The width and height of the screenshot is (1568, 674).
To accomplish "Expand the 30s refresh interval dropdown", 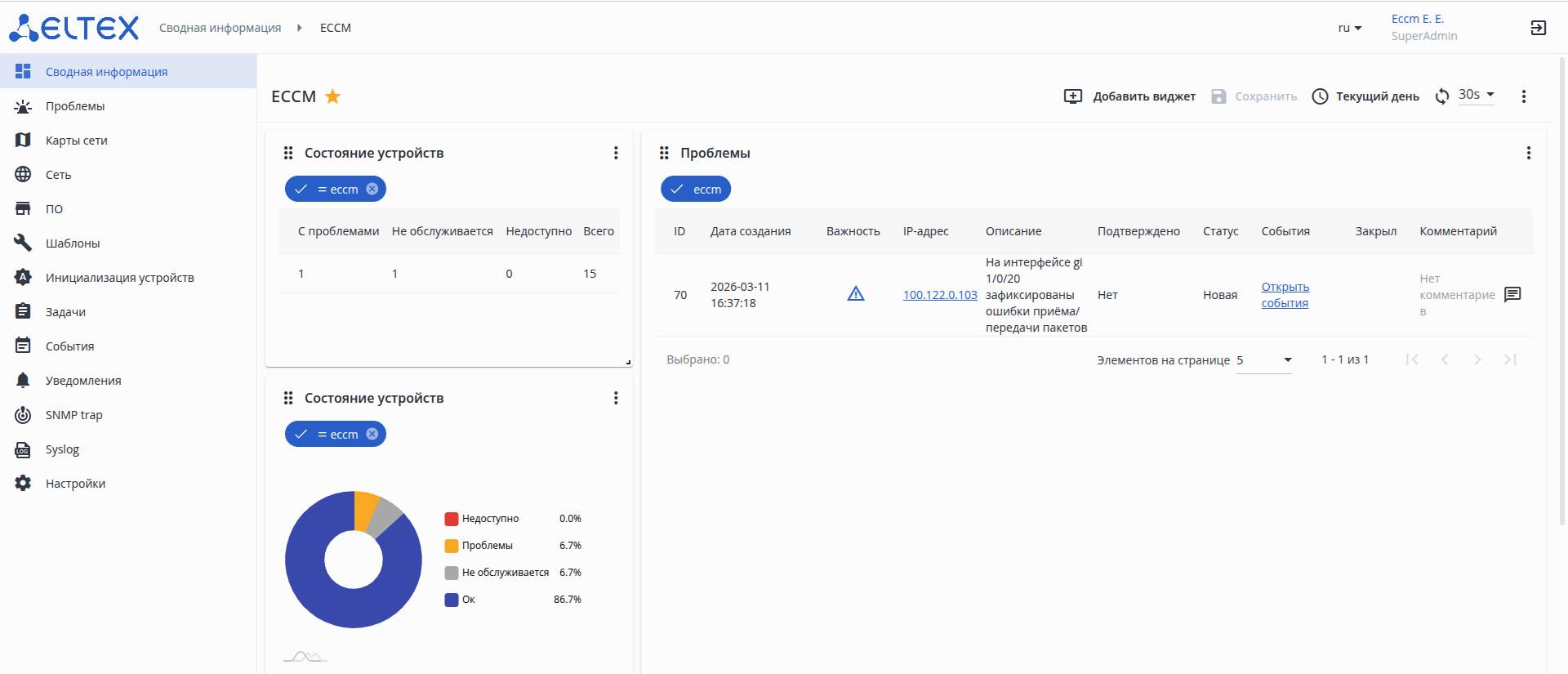I will coord(1477,95).
